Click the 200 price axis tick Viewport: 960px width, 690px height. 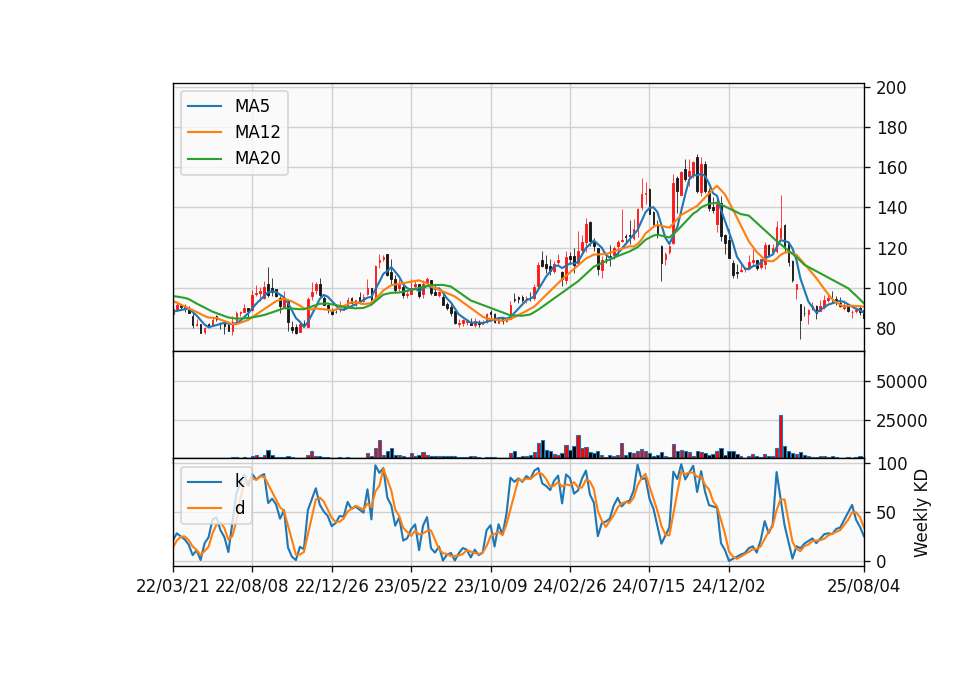(891, 88)
